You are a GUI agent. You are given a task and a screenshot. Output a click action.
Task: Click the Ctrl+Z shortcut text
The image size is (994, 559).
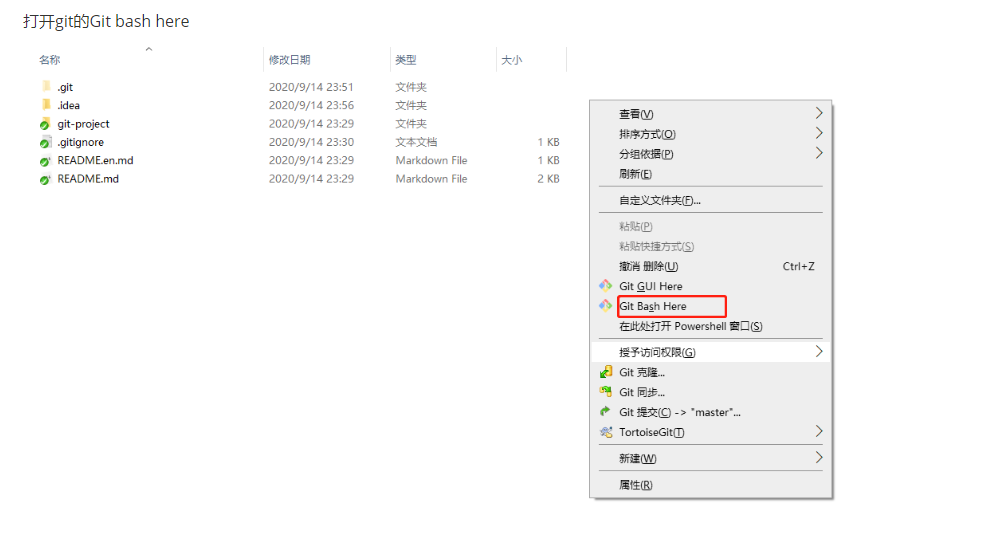tap(798, 266)
